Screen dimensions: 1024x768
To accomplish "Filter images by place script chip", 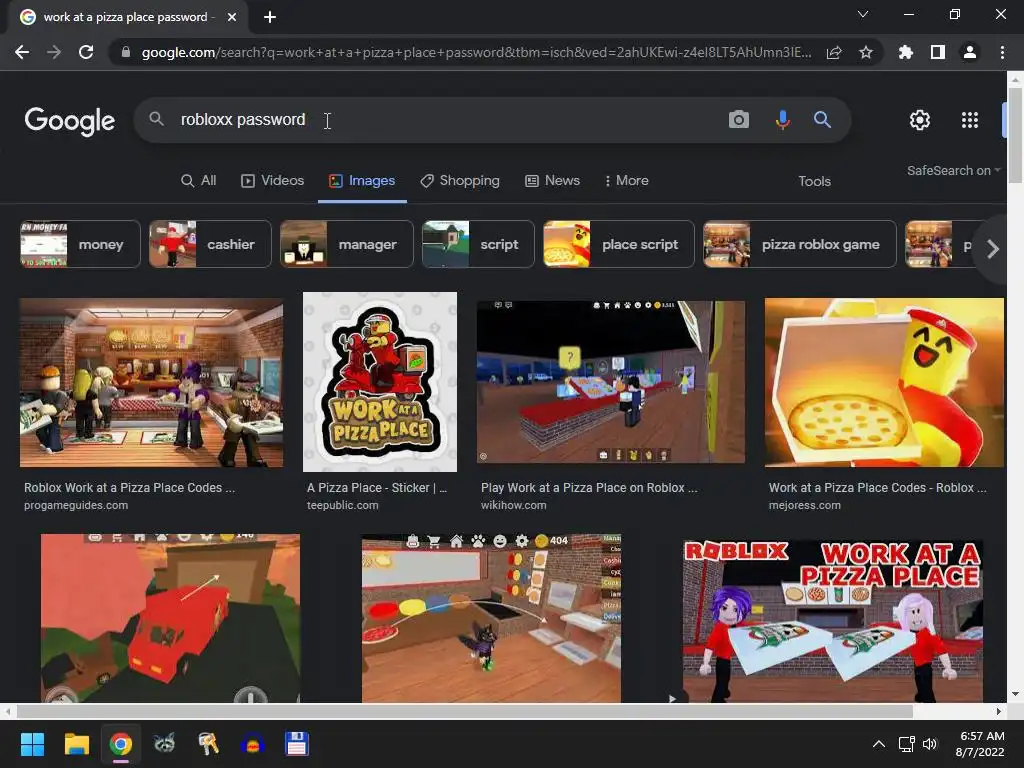I will [x=618, y=244].
